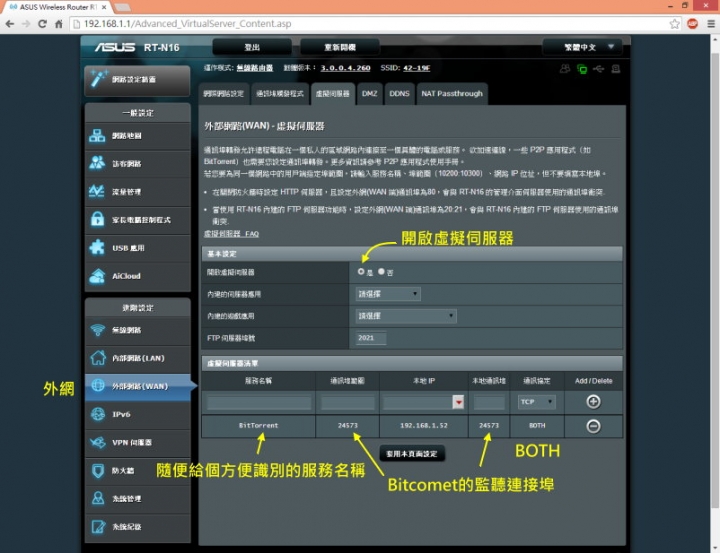Open the LAN house icon
Image resolution: width=720 pixels, height=553 pixels.
[x=97, y=358]
